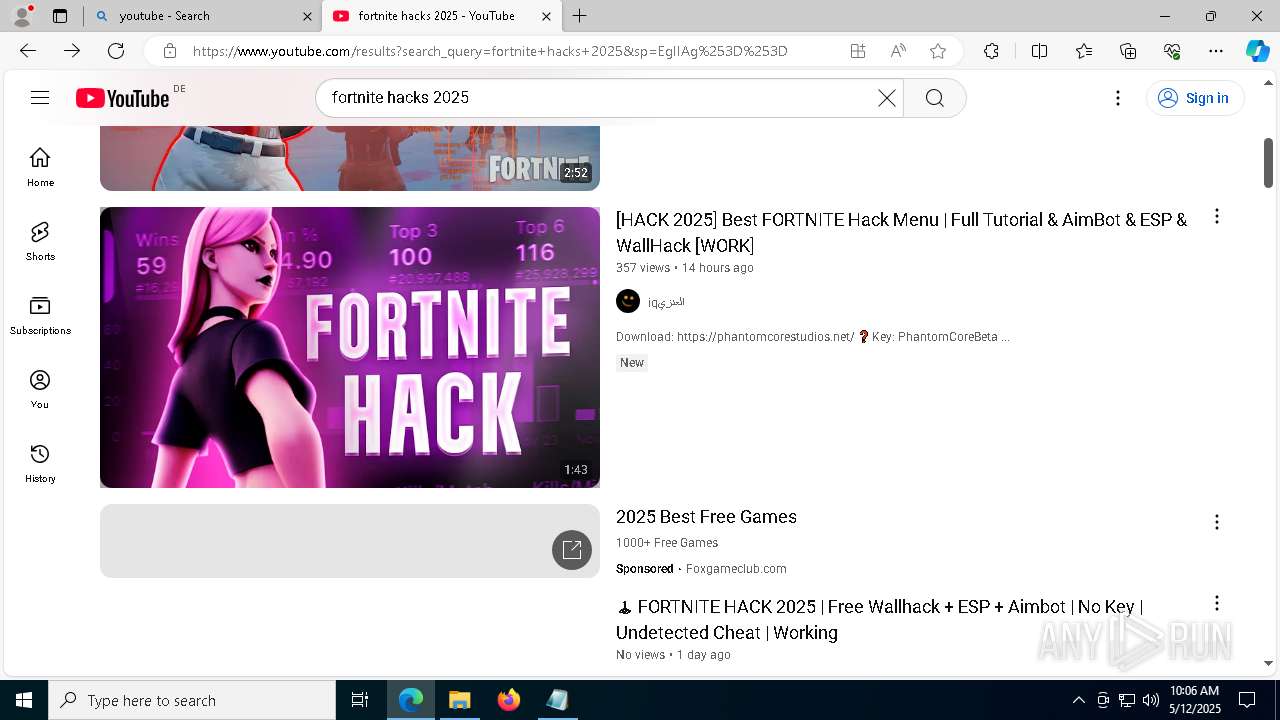Switch to the 'youtube - Search' tab
The height and width of the screenshot is (720, 1280).
(x=203, y=16)
